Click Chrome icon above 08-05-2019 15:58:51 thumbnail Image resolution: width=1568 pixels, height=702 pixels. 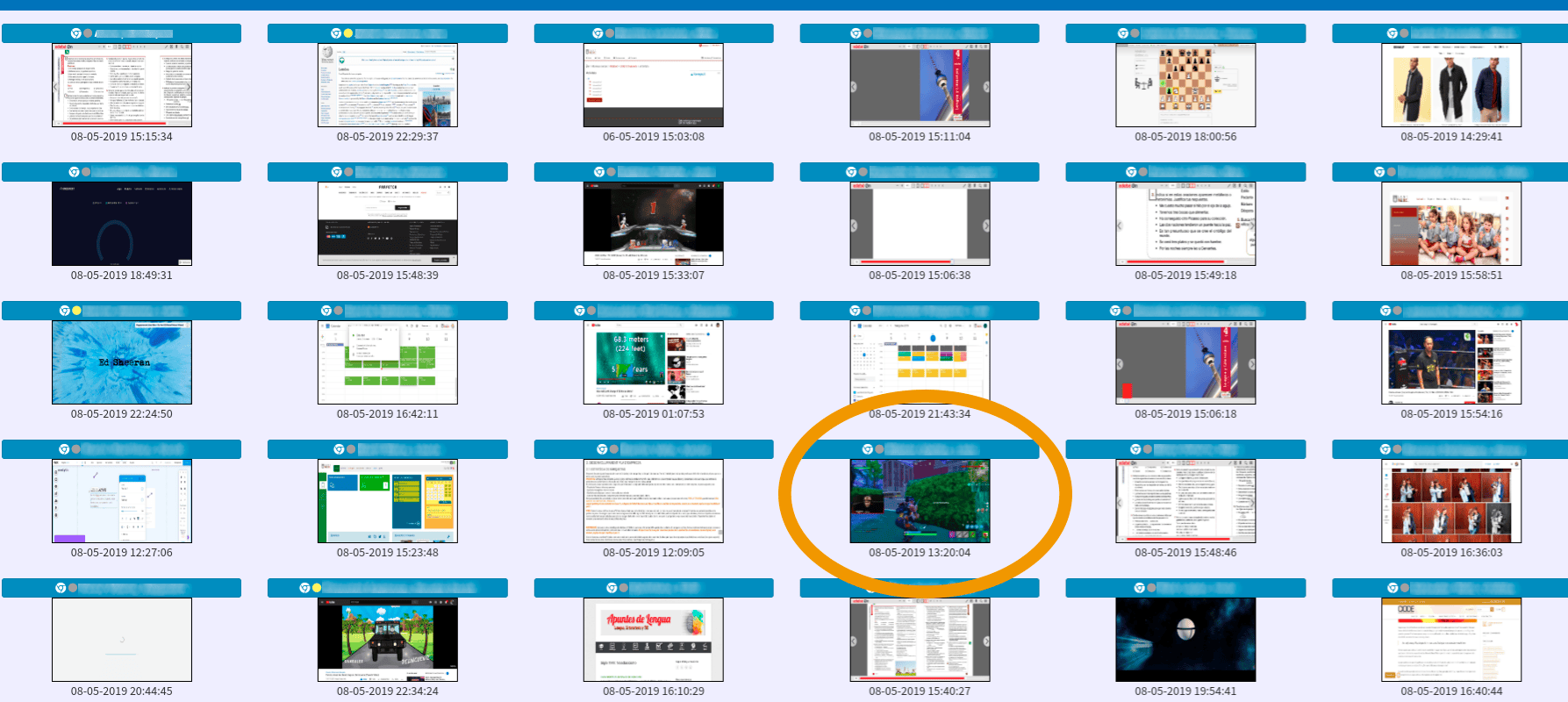pyautogui.click(x=1379, y=172)
